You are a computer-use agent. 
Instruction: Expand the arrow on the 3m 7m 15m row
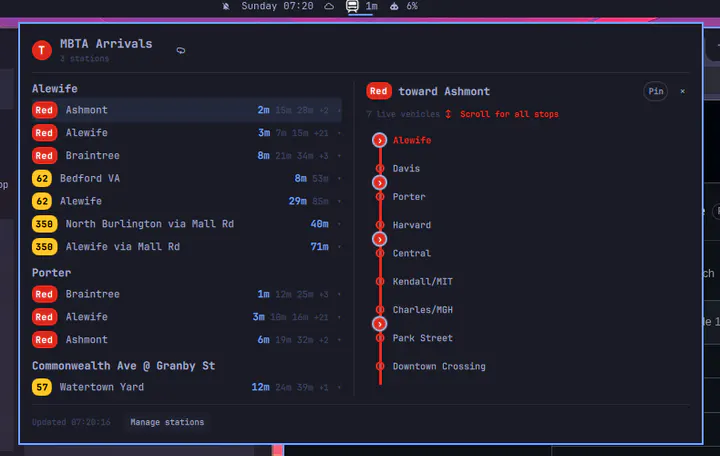(x=339, y=133)
